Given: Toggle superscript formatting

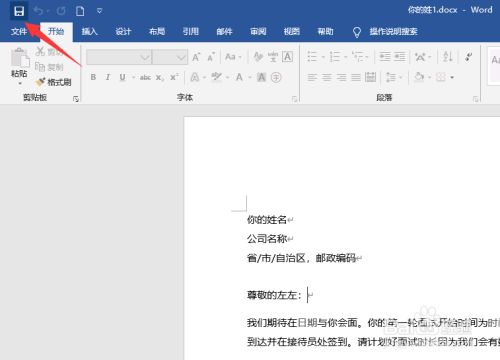Looking at the screenshot, I should 174,77.
